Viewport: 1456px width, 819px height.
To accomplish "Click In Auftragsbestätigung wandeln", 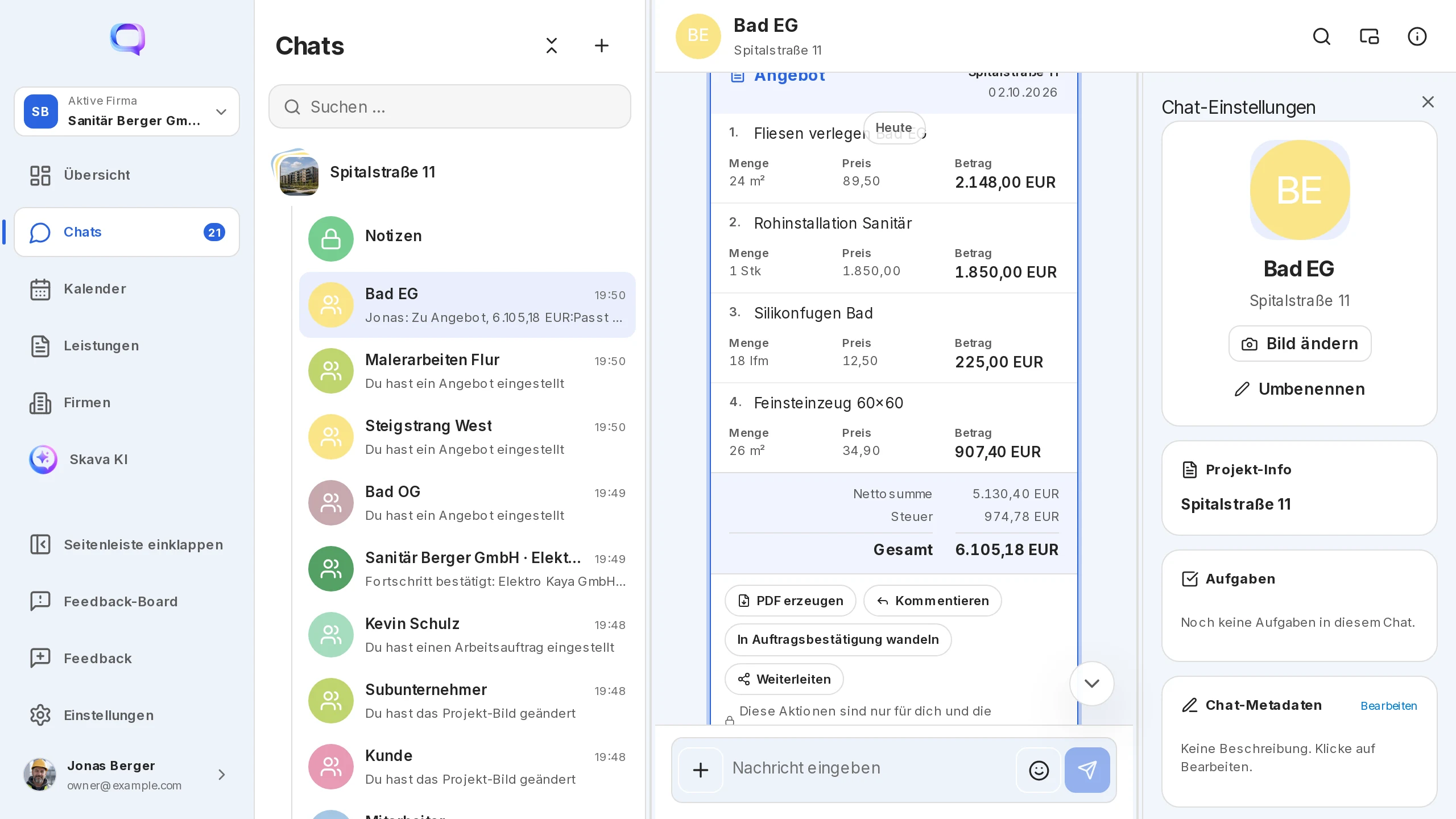I will coord(838,640).
